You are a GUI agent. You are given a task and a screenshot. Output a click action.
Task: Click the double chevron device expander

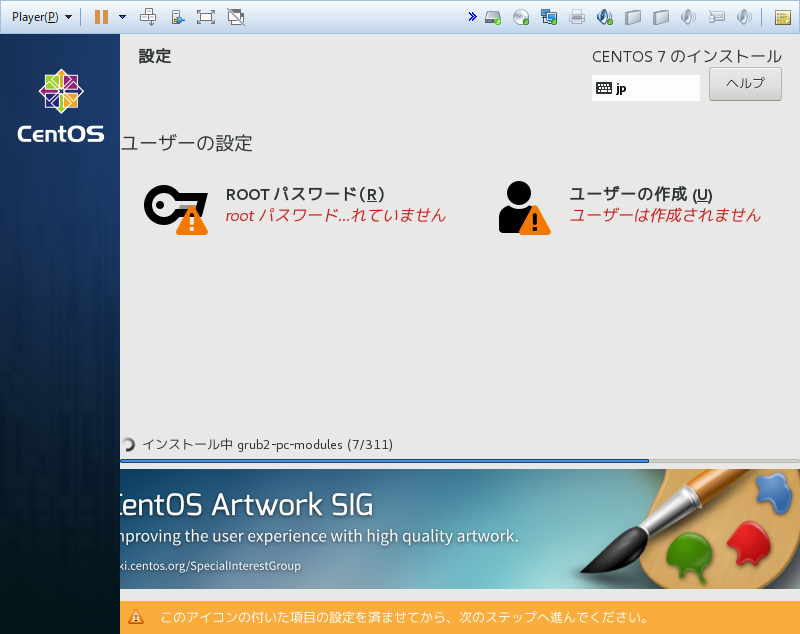pyautogui.click(x=472, y=17)
